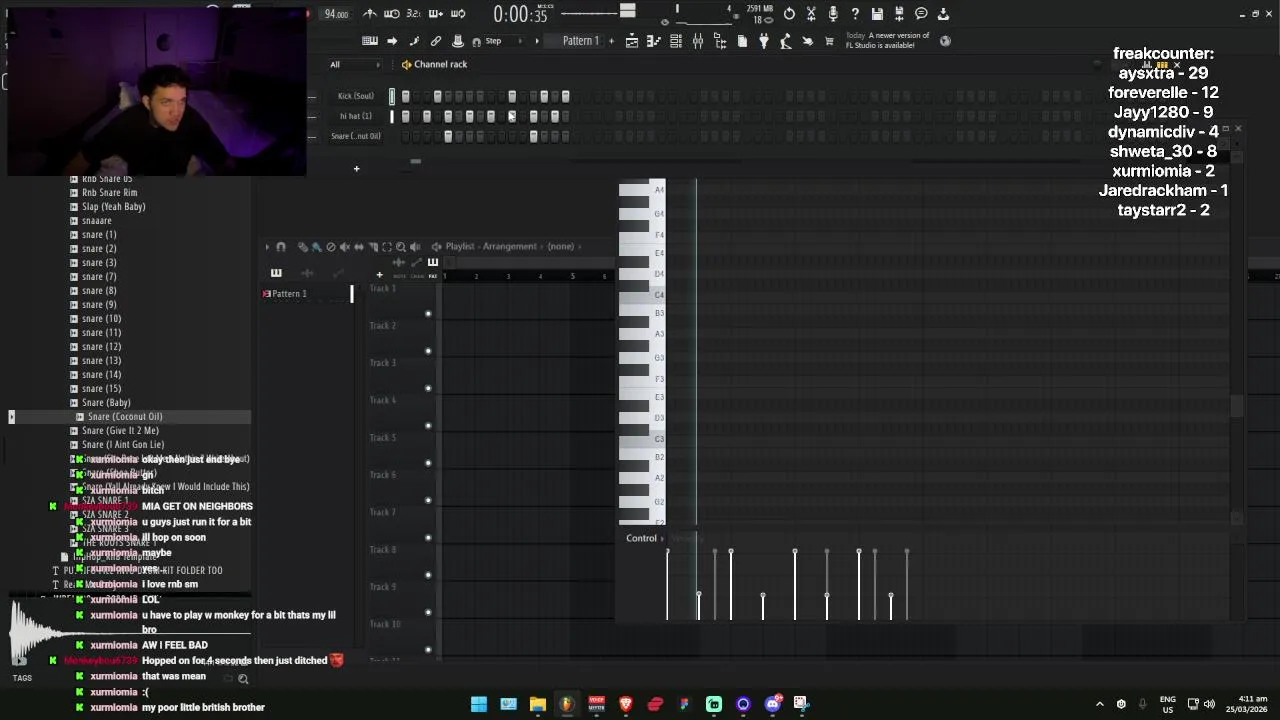The width and height of the screenshot is (1280, 720).
Task: Open the plugin database plug icon
Action: pos(764,41)
